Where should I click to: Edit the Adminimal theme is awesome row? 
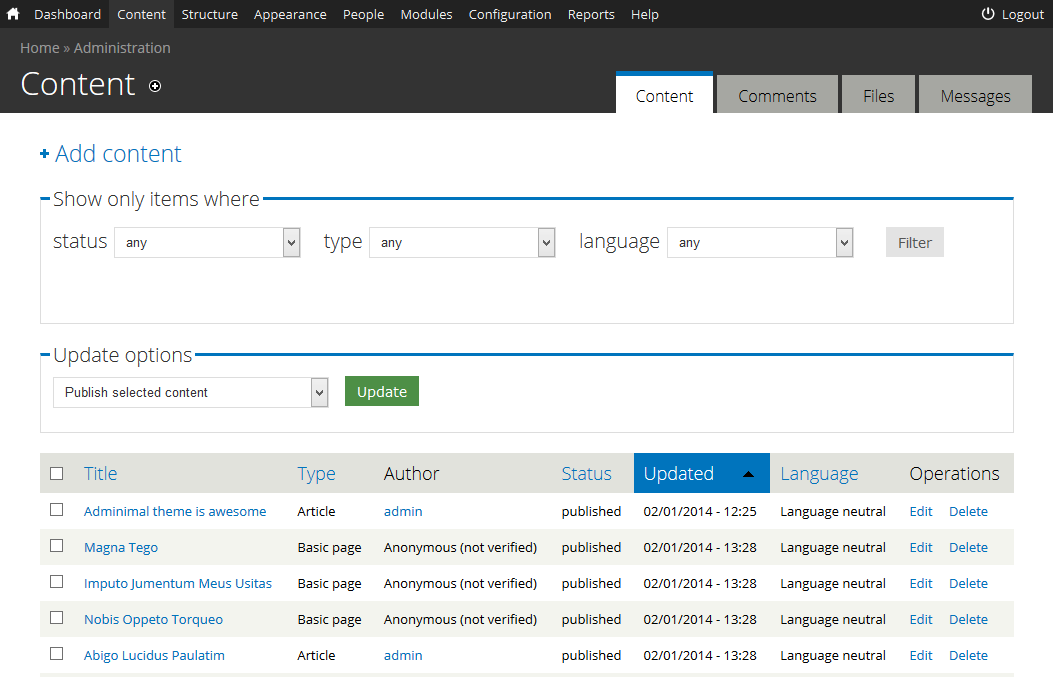[x=921, y=512]
